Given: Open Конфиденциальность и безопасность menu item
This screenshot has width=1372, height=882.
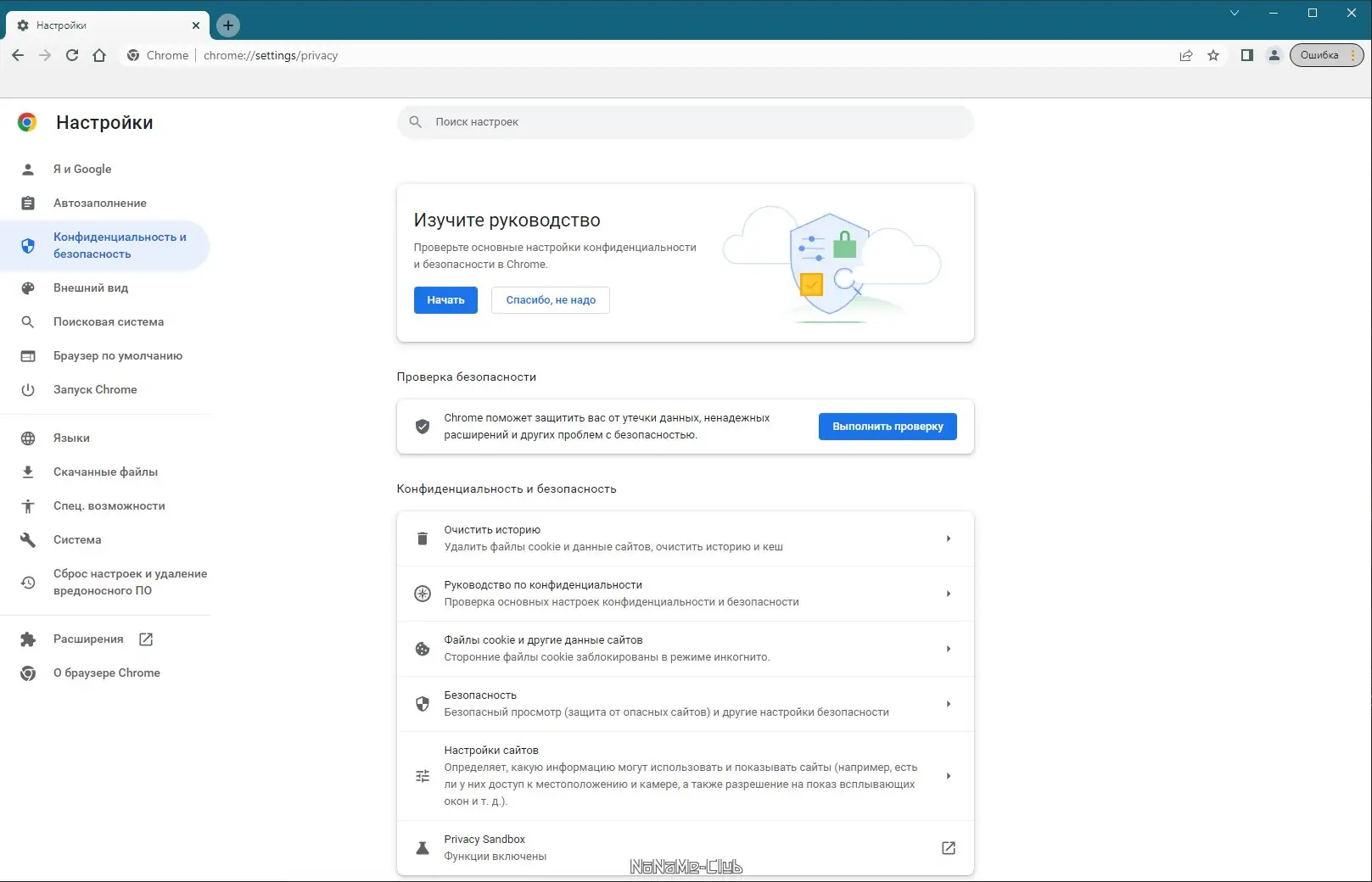Looking at the screenshot, I should pos(119,245).
